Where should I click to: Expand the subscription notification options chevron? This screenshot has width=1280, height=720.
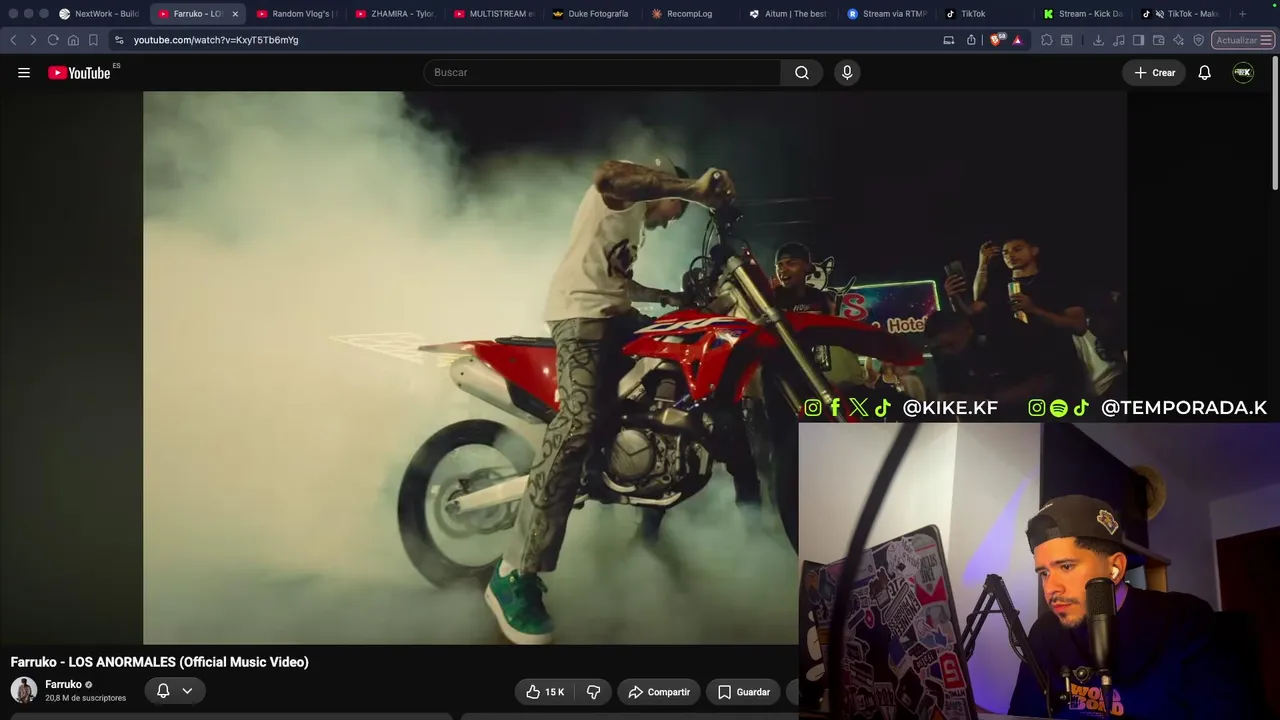(187, 690)
